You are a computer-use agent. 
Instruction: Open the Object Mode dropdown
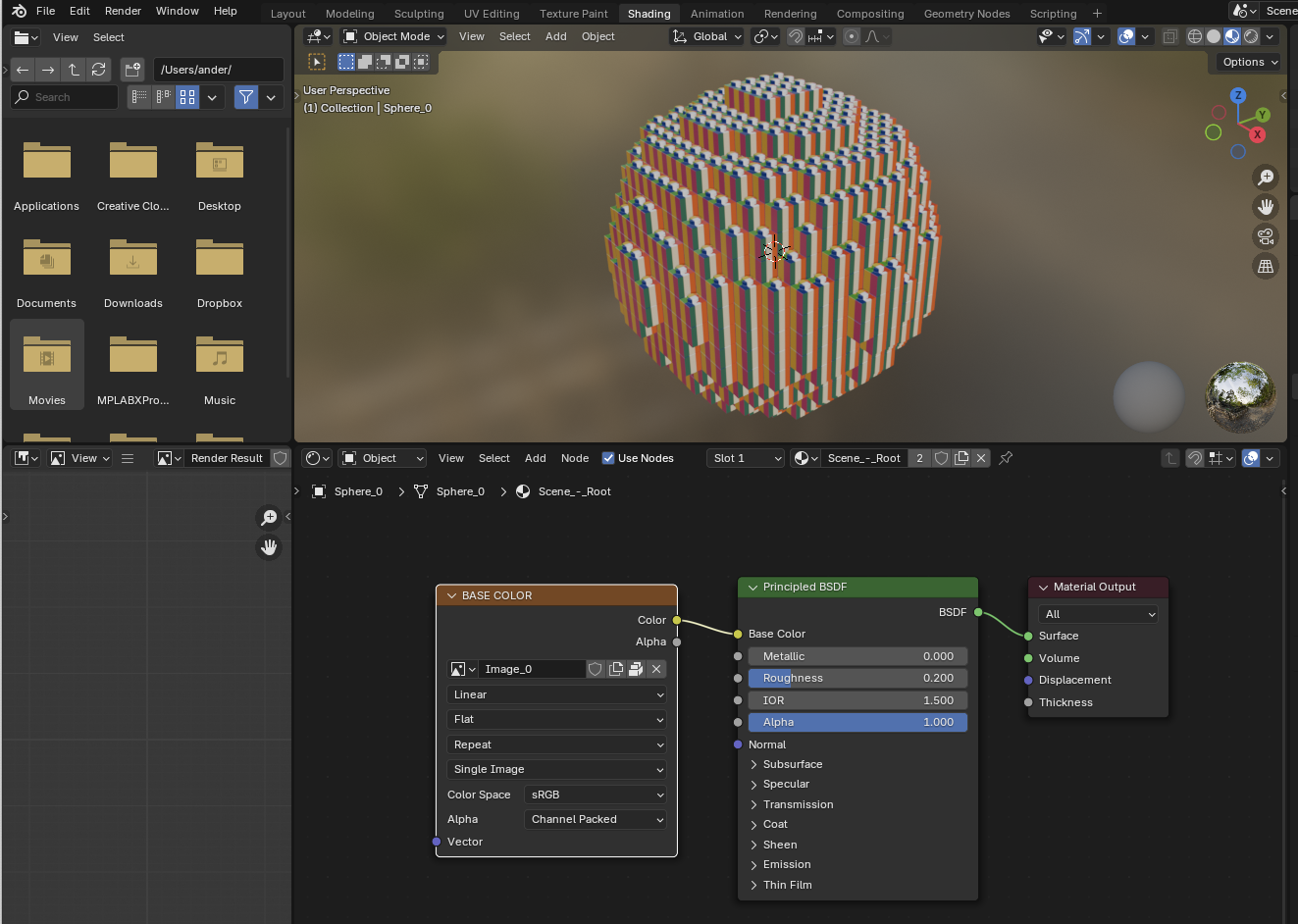(393, 36)
